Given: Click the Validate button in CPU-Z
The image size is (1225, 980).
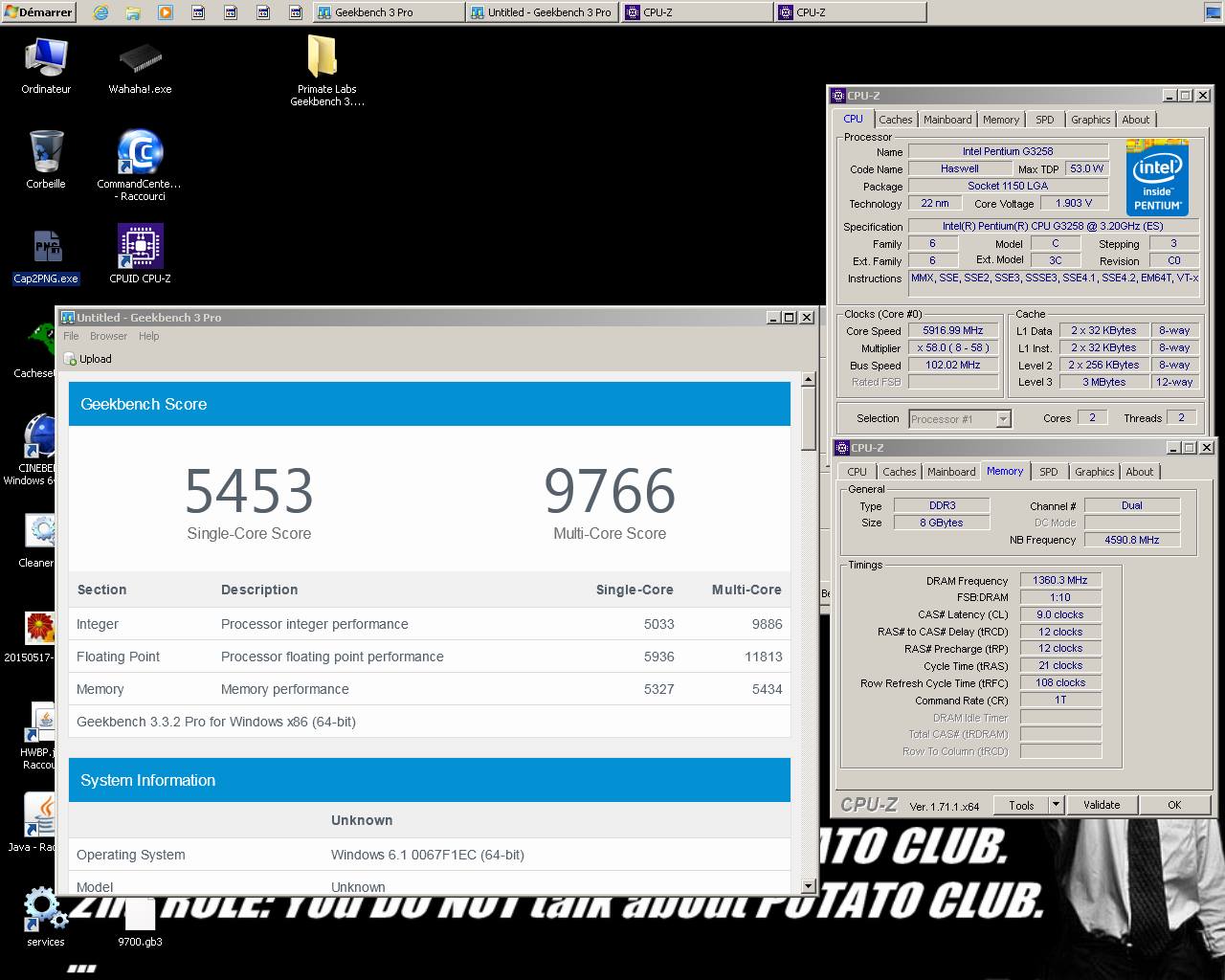Looking at the screenshot, I should (1102, 805).
